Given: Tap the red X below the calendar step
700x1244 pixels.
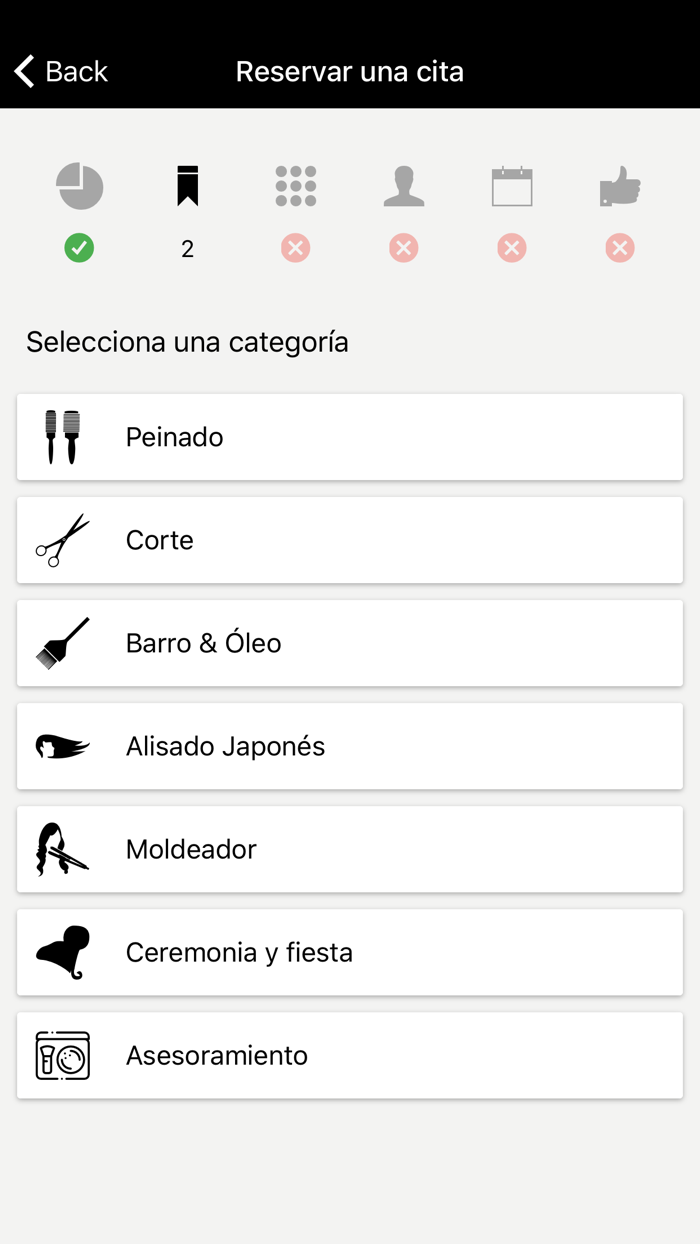Looking at the screenshot, I should [x=511, y=248].
